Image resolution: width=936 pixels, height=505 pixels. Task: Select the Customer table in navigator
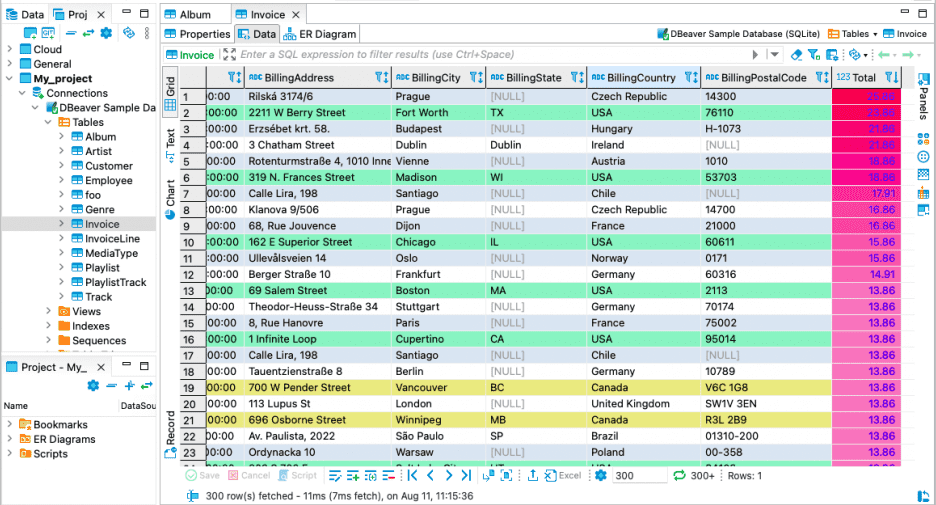click(108, 166)
